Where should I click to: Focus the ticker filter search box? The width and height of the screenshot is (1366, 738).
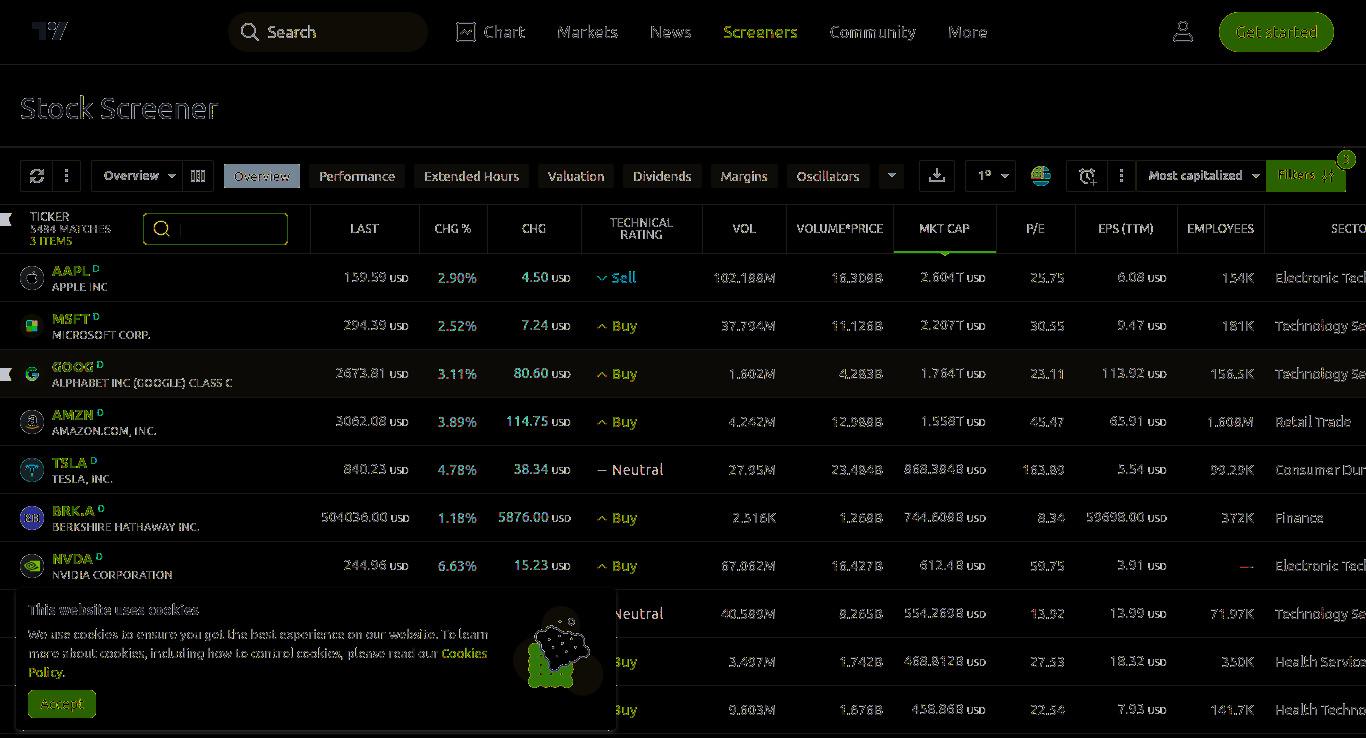coord(216,229)
